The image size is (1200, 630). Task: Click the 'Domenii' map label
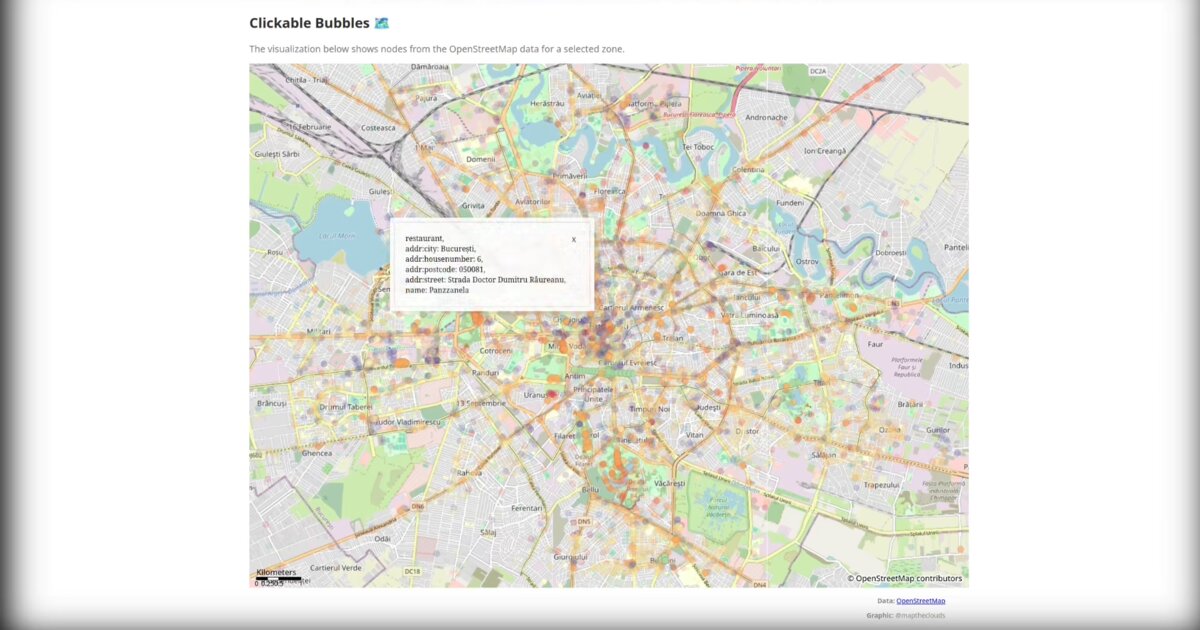[481, 159]
